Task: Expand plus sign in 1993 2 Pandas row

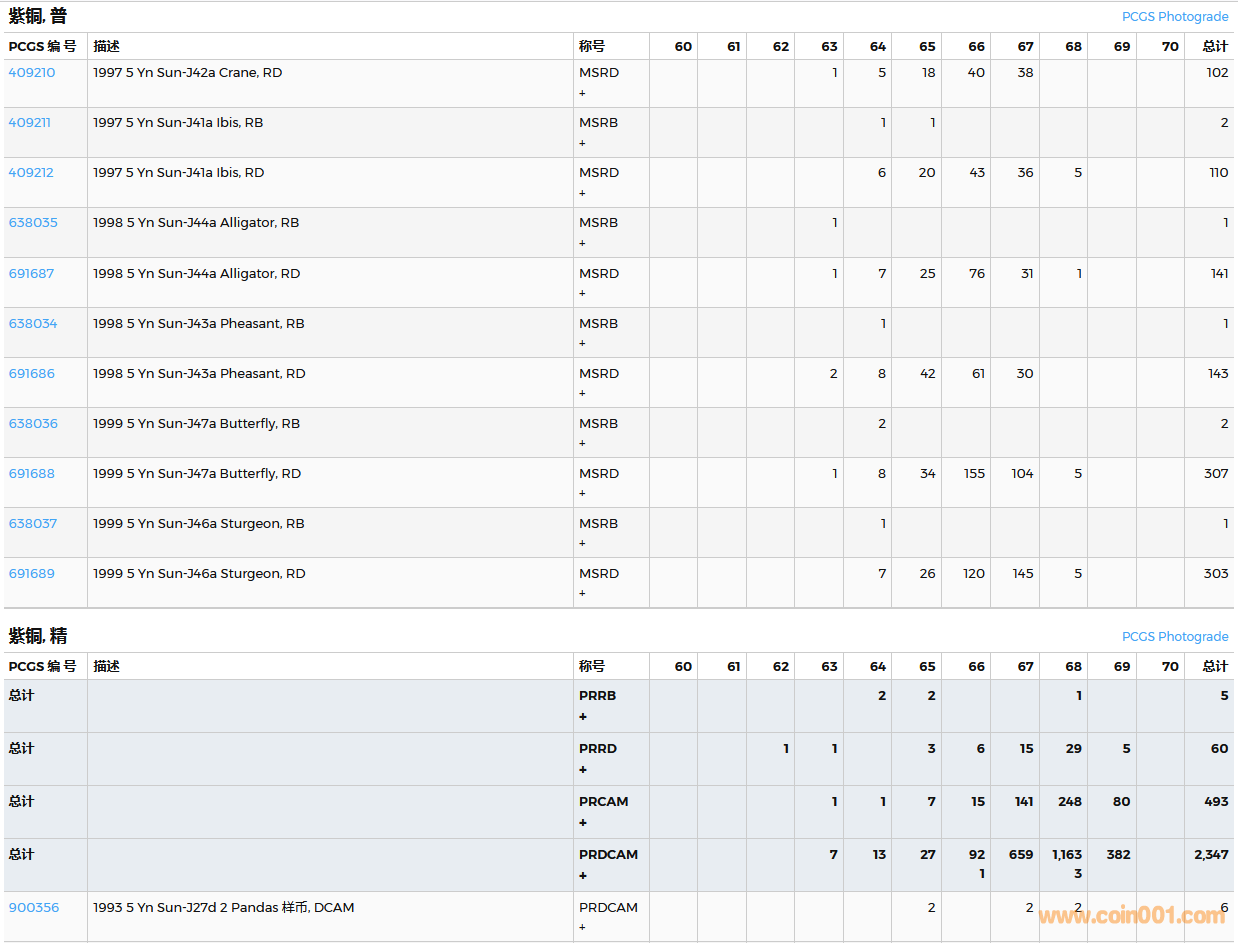Action: (x=582, y=928)
